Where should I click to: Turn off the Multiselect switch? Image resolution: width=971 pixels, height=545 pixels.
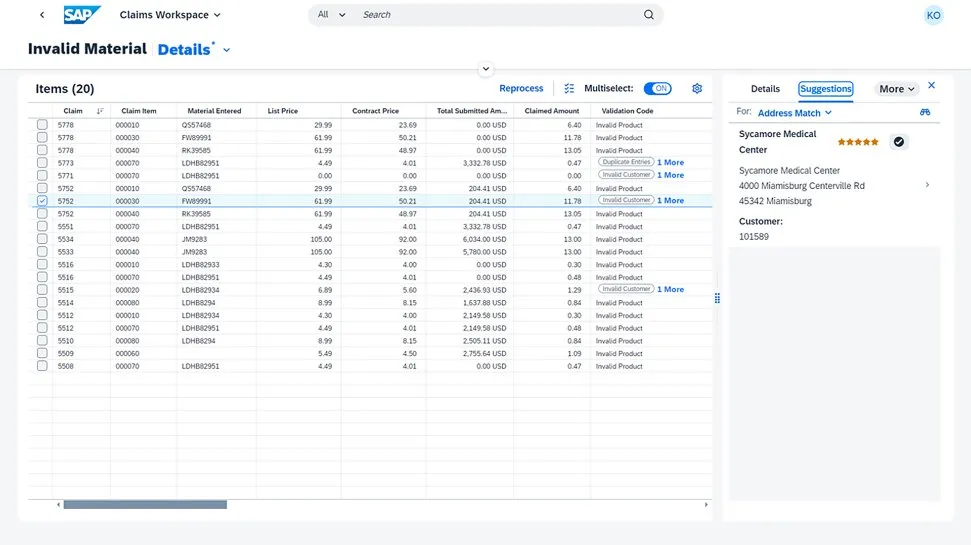coord(657,89)
